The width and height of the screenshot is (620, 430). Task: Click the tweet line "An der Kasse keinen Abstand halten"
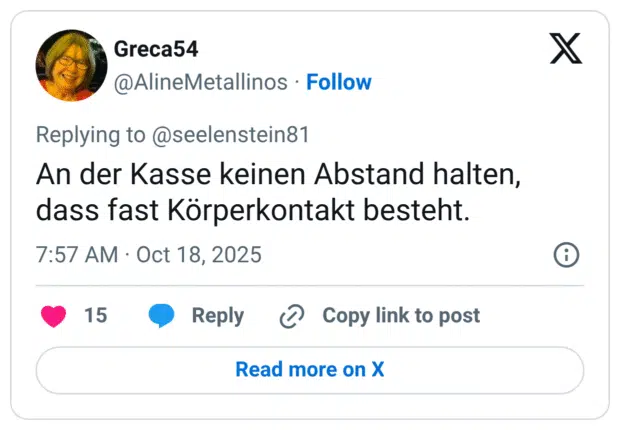(x=279, y=174)
